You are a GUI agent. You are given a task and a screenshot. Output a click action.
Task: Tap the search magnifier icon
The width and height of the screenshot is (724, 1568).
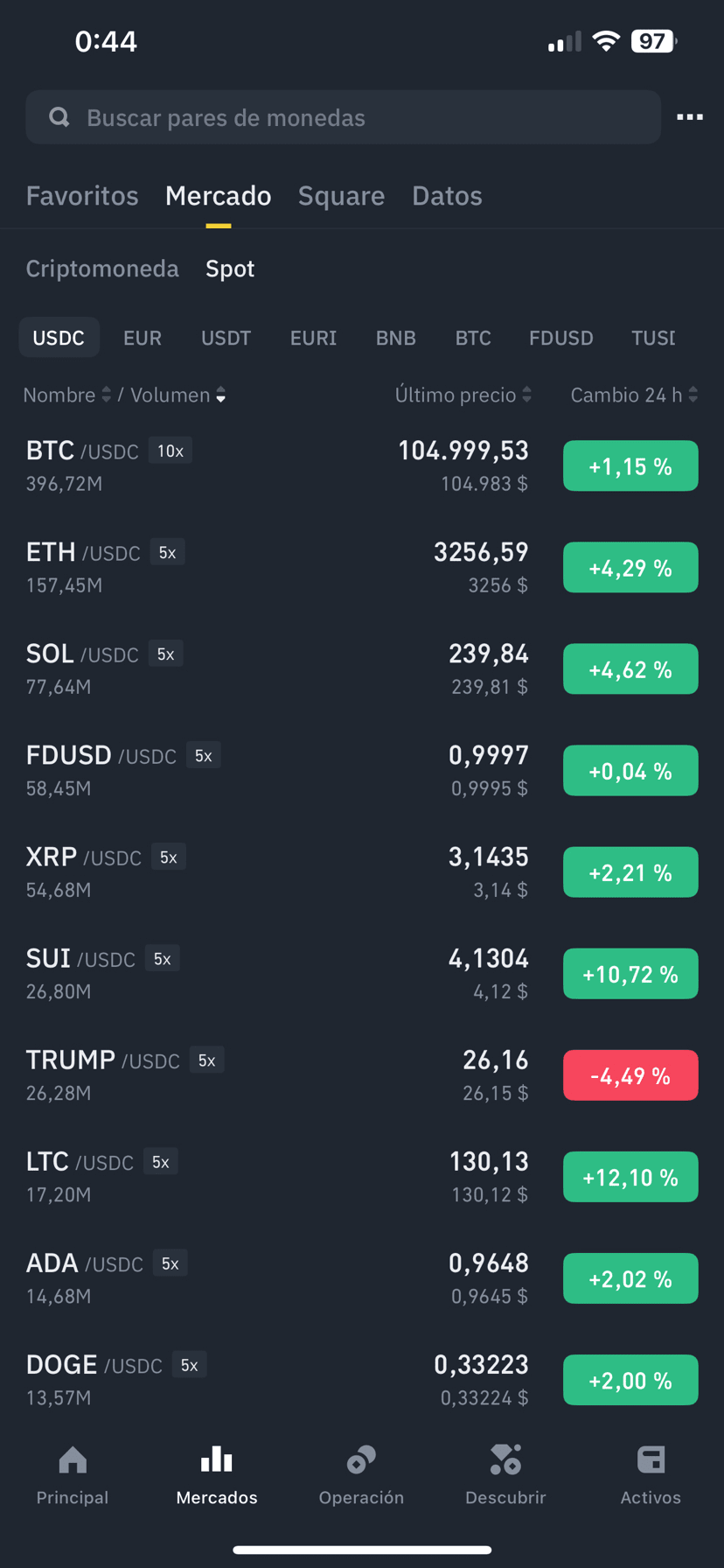[x=59, y=117]
